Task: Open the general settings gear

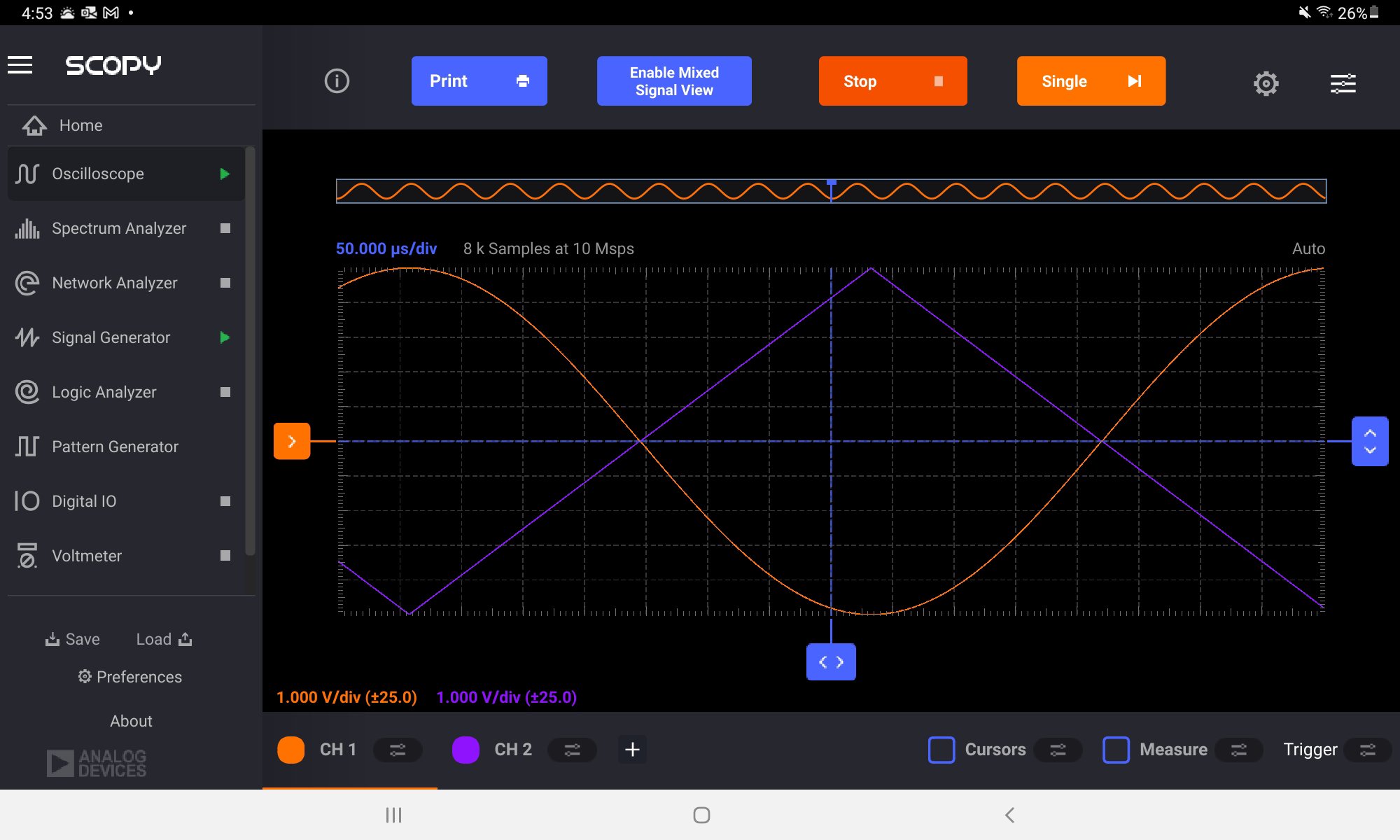Action: tap(1266, 83)
